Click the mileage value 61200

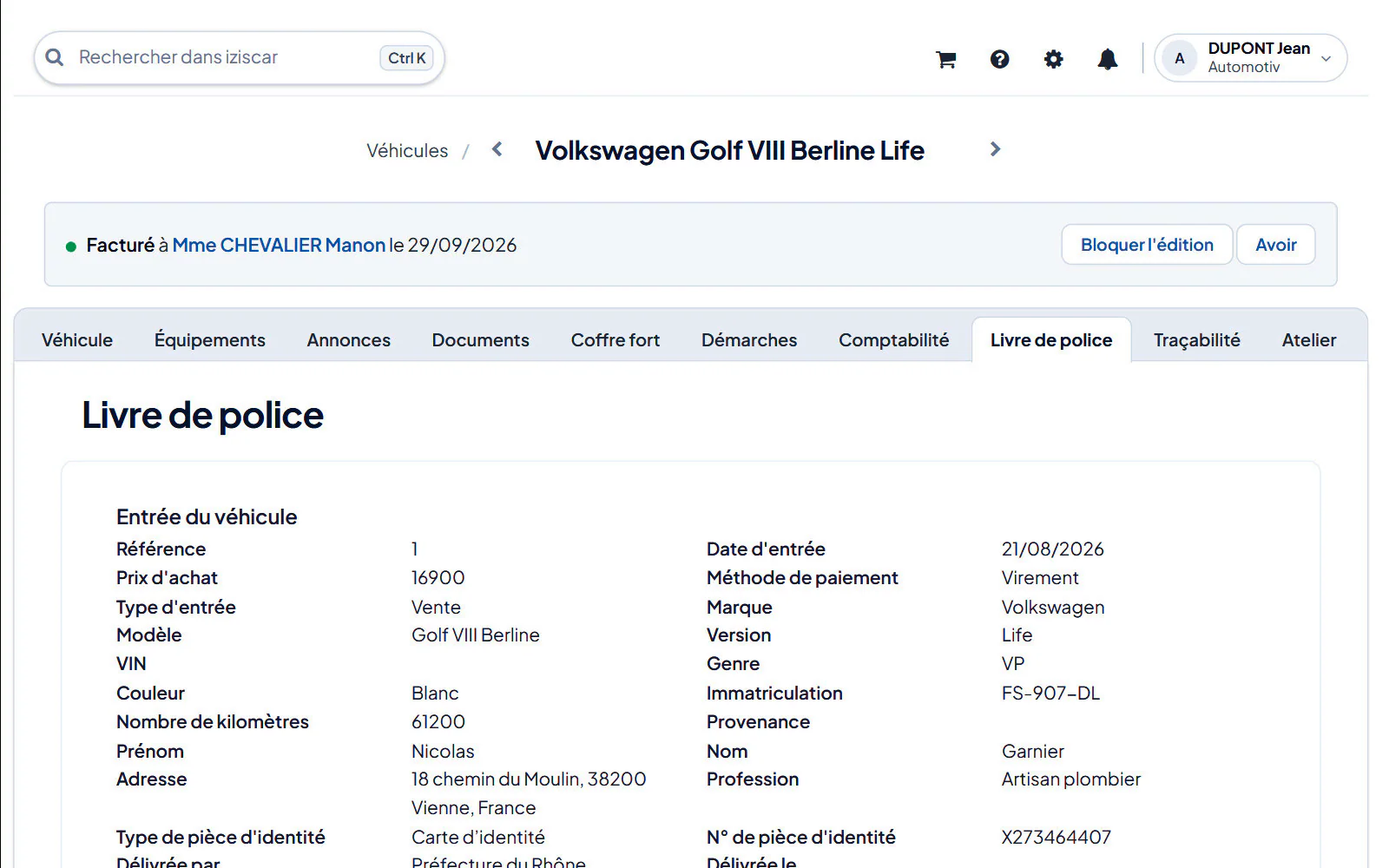[438, 722]
